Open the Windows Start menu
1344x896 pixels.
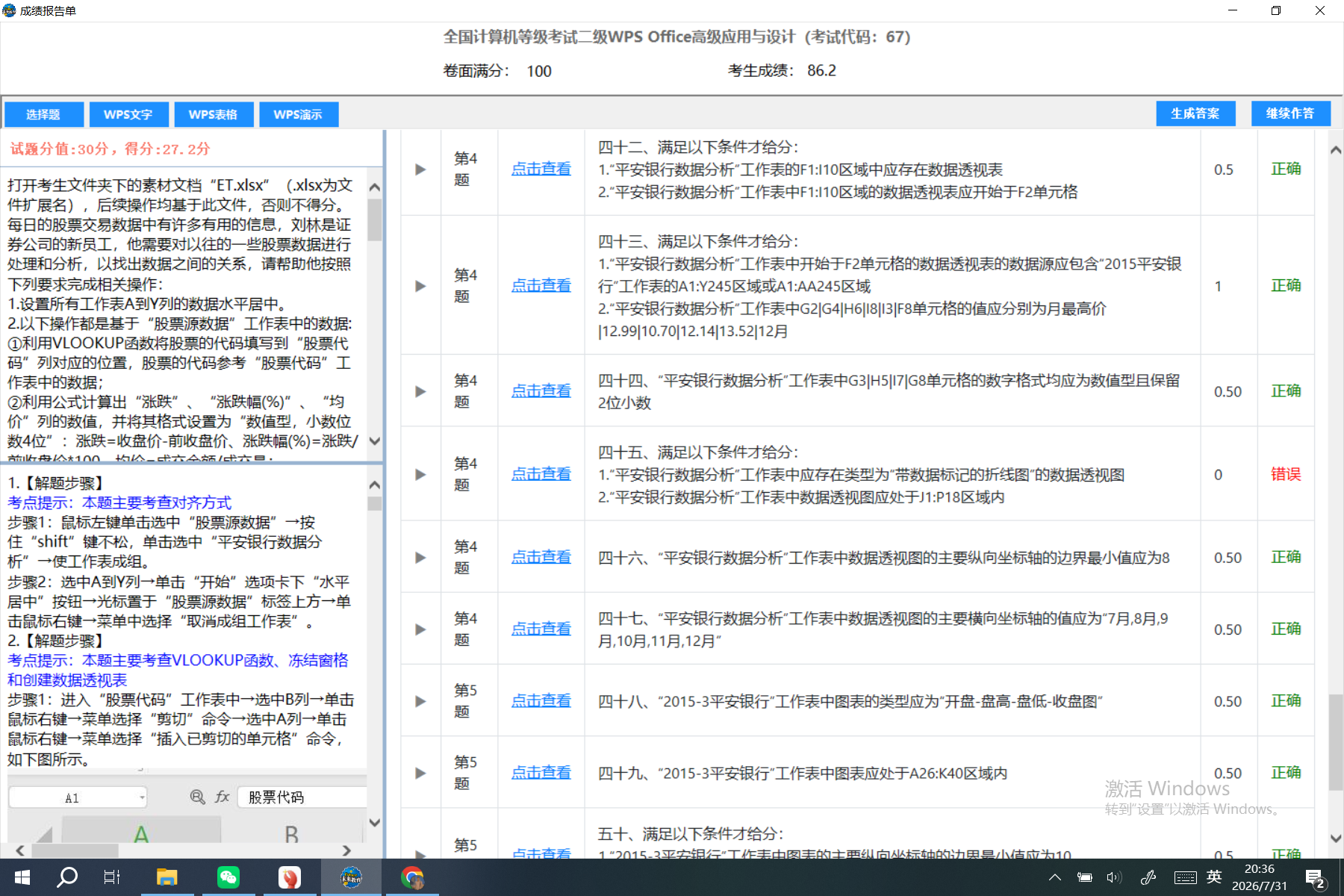click(22, 877)
